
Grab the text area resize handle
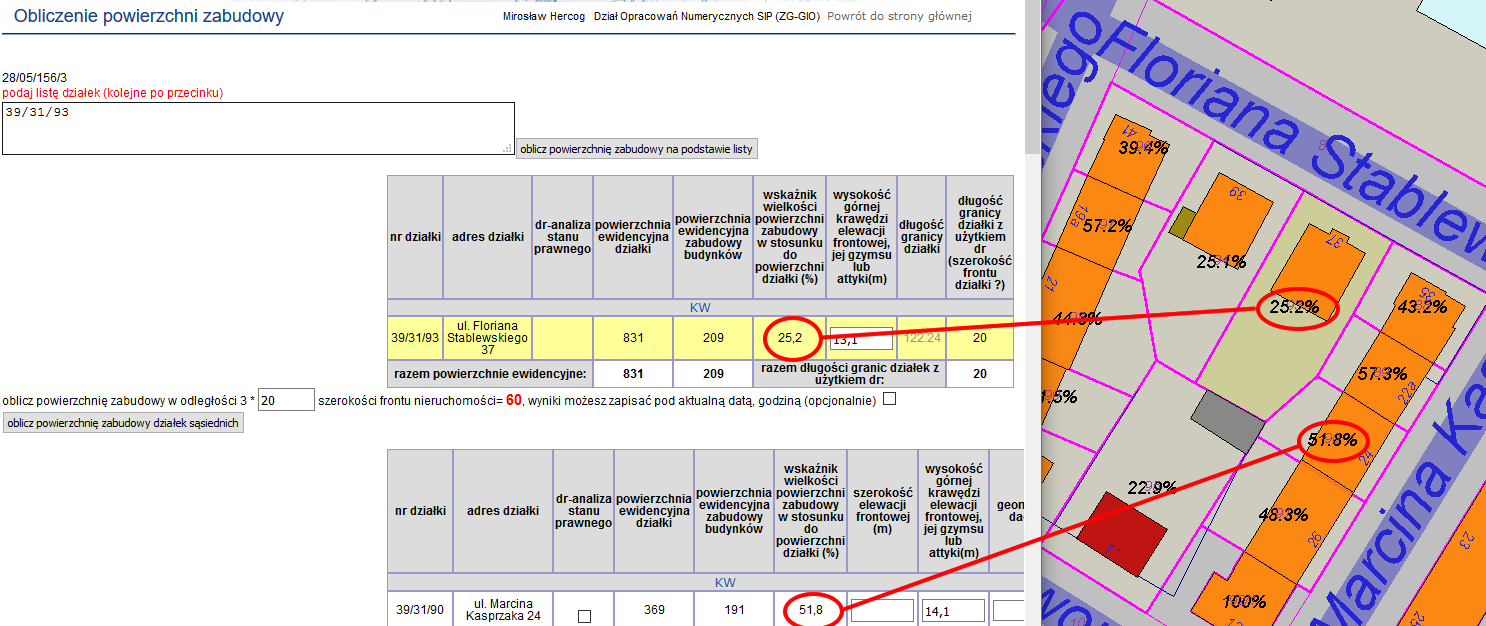[x=508, y=149]
